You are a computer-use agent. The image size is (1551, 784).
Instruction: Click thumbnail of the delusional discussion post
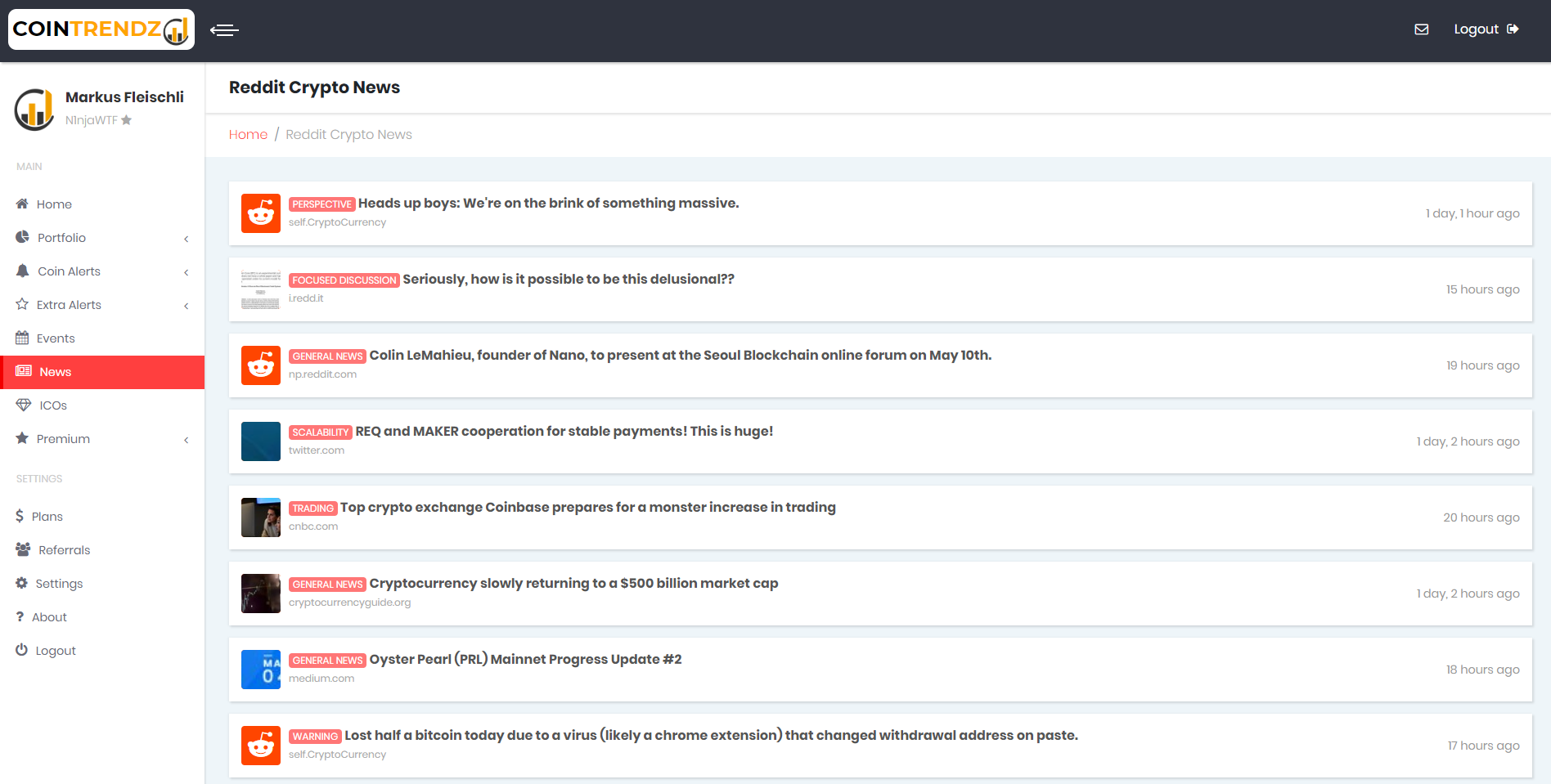pyautogui.click(x=261, y=289)
